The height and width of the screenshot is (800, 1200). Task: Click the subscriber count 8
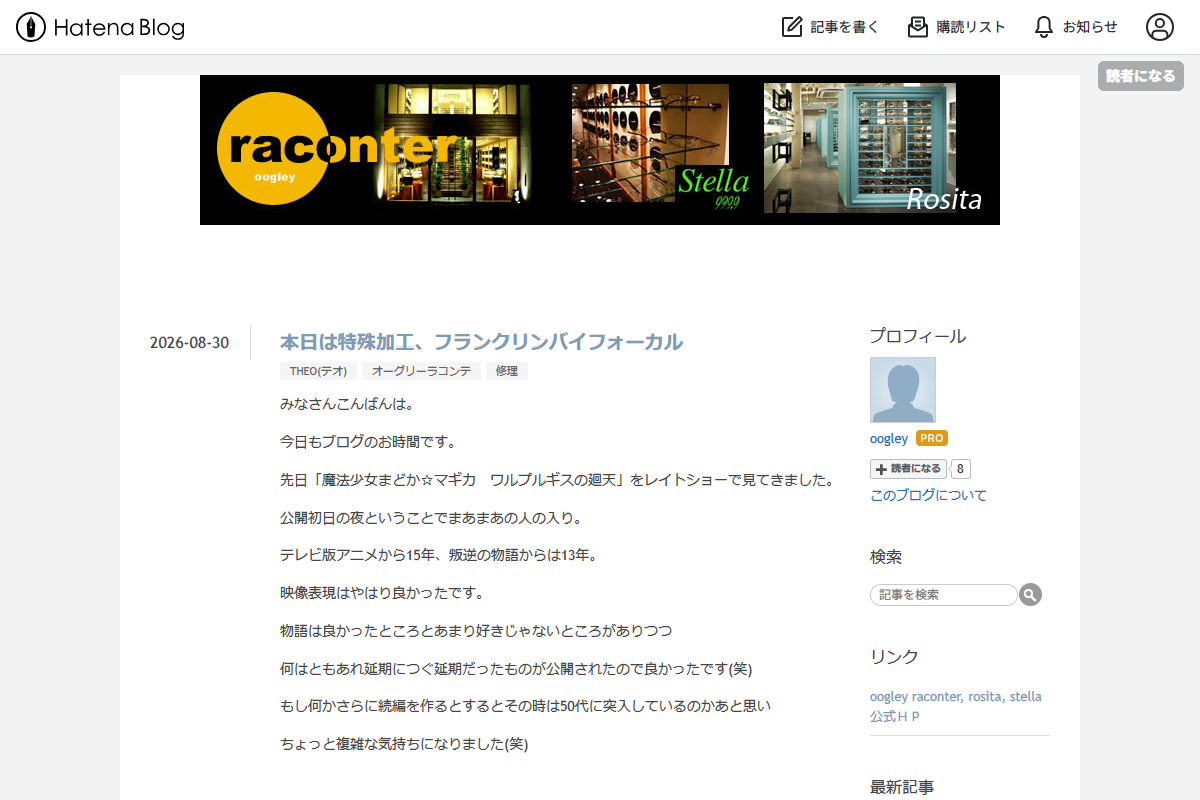961,469
